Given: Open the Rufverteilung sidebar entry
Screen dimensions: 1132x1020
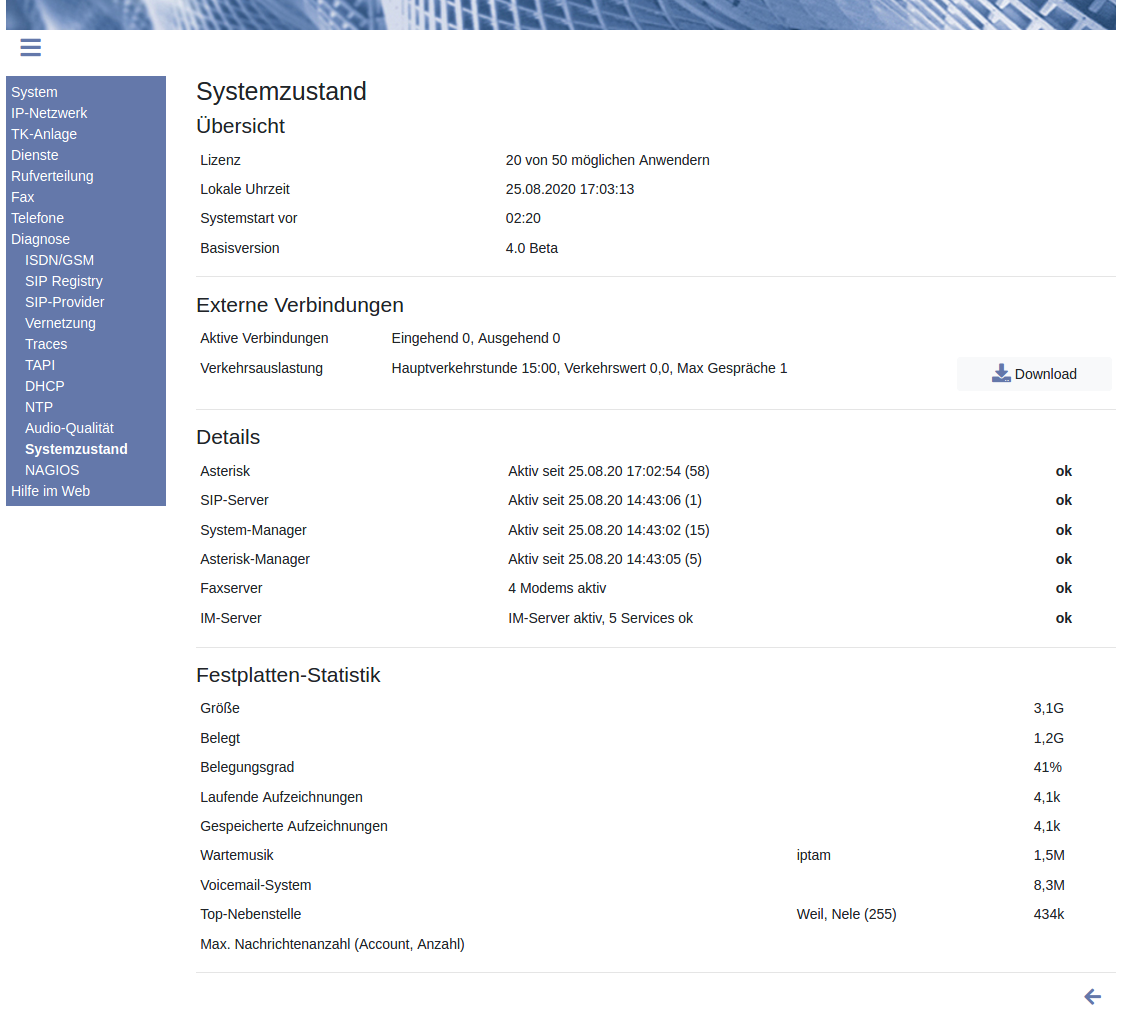Looking at the screenshot, I should 52,176.
